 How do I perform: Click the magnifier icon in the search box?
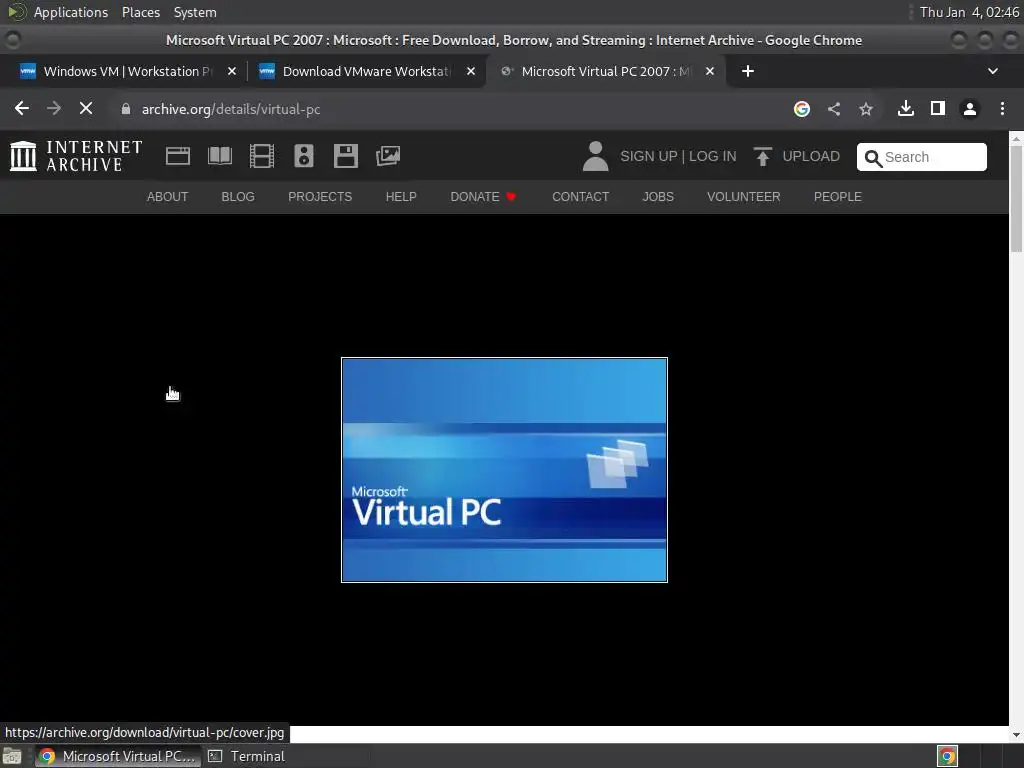tap(873, 158)
